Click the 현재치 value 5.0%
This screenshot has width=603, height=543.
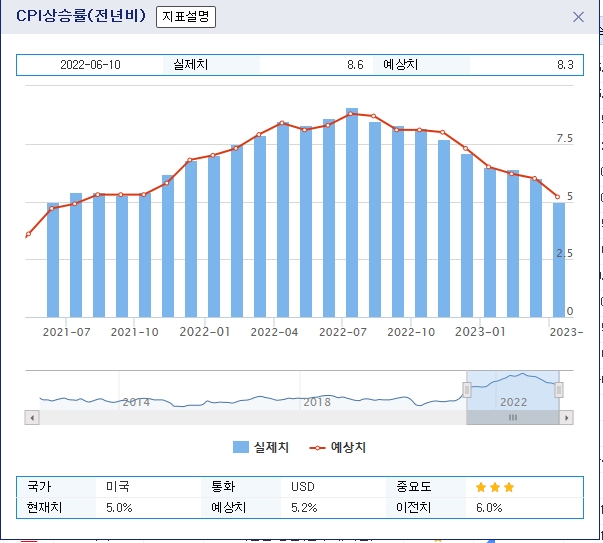119,508
